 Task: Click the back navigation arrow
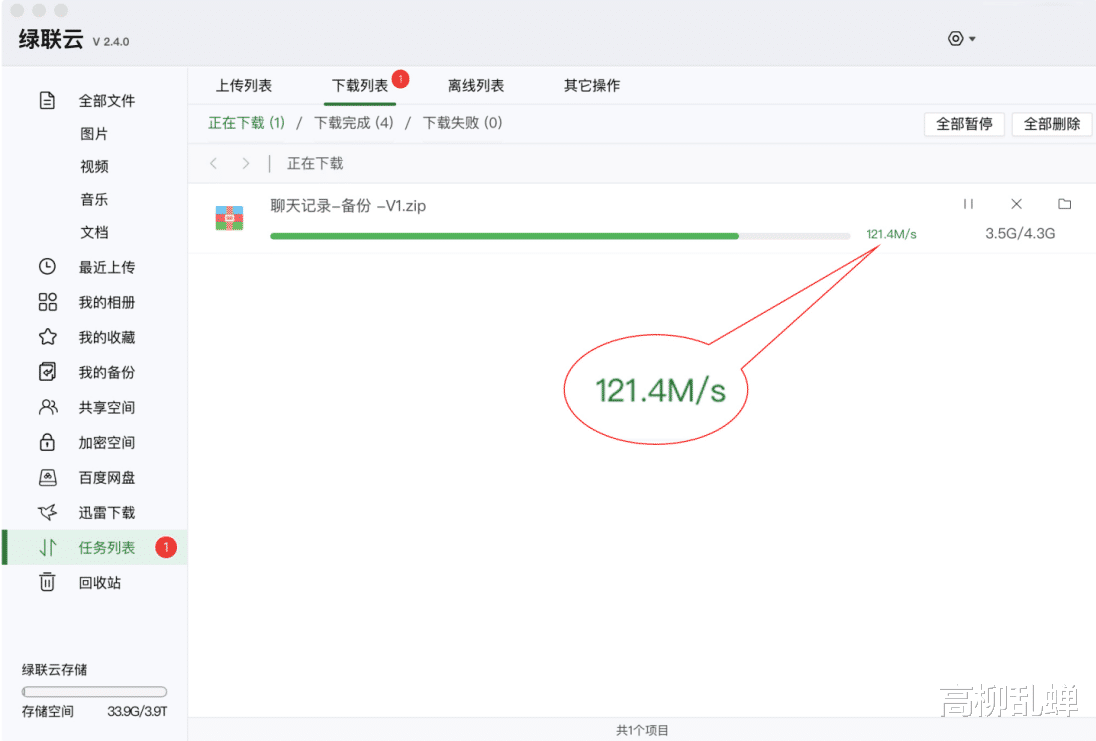pyautogui.click(x=213, y=162)
